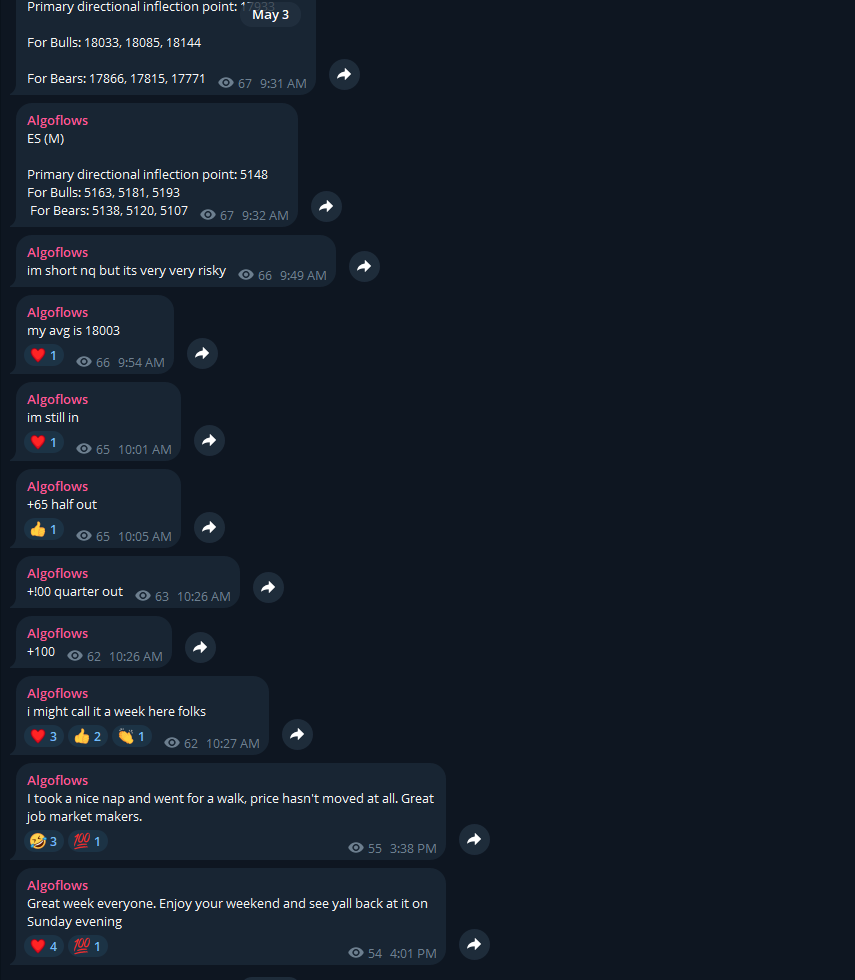The width and height of the screenshot is (855, 980).
Task: Share the '+!00 quarter out' message
Action: click(x=269, y=588)
